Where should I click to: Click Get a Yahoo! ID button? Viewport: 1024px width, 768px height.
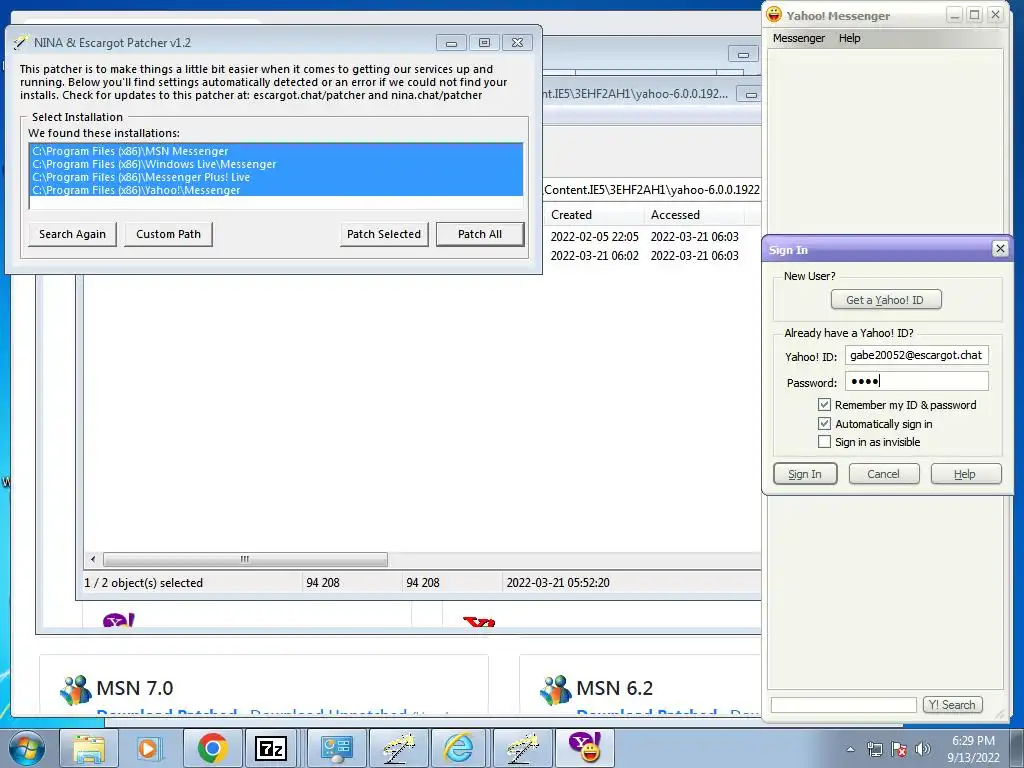coord(886,300)
